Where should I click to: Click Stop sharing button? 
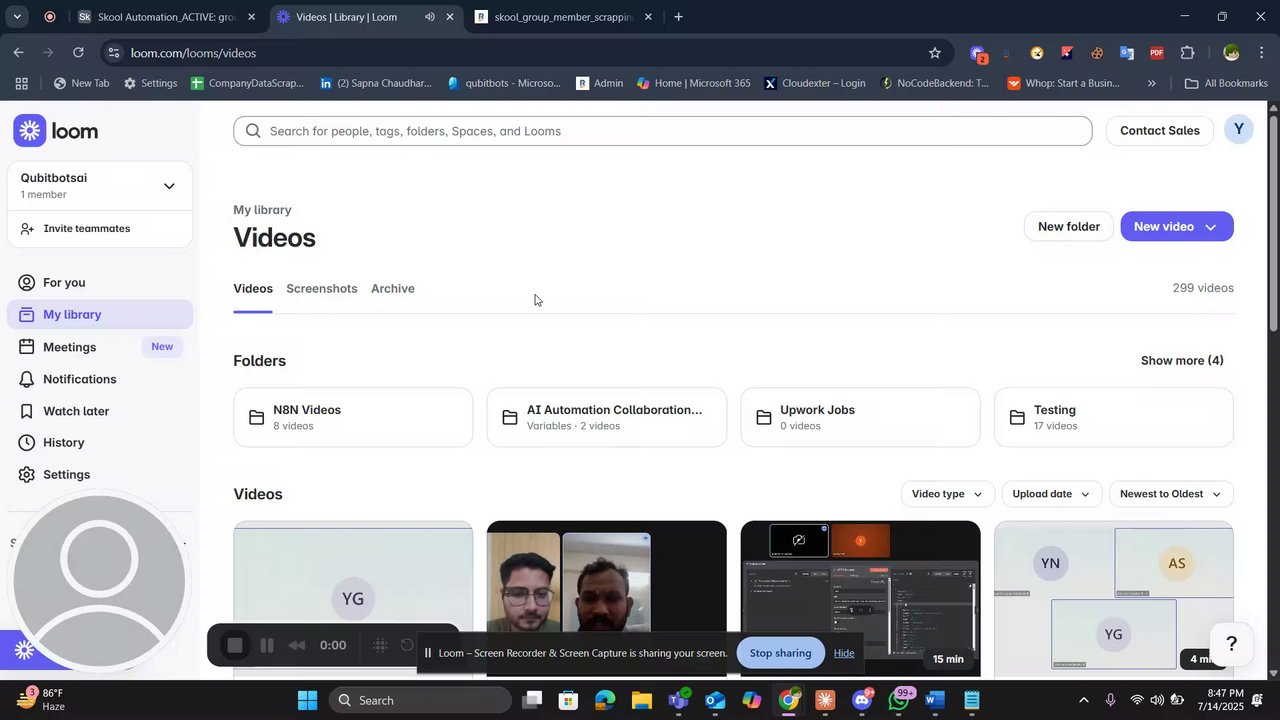click(x=780, y=653)
